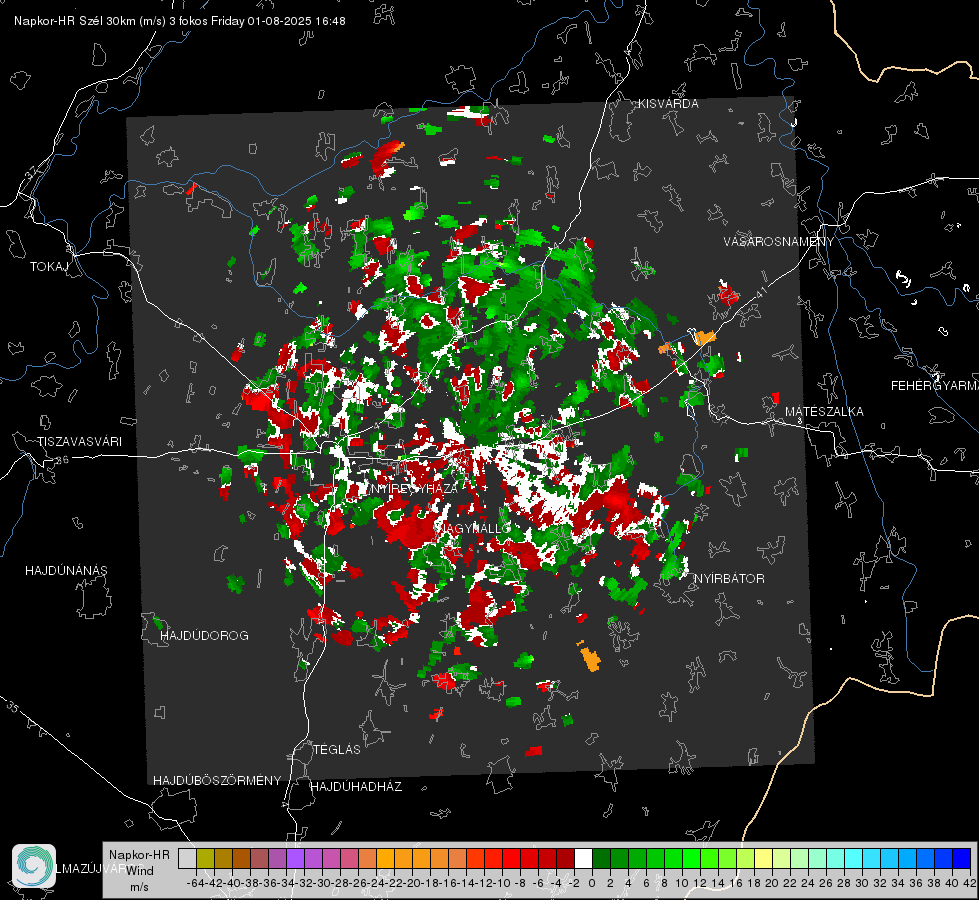The image size is (979, 900).
Task: Pick the yellow swatch between 18 and 20
Action: 764,858
